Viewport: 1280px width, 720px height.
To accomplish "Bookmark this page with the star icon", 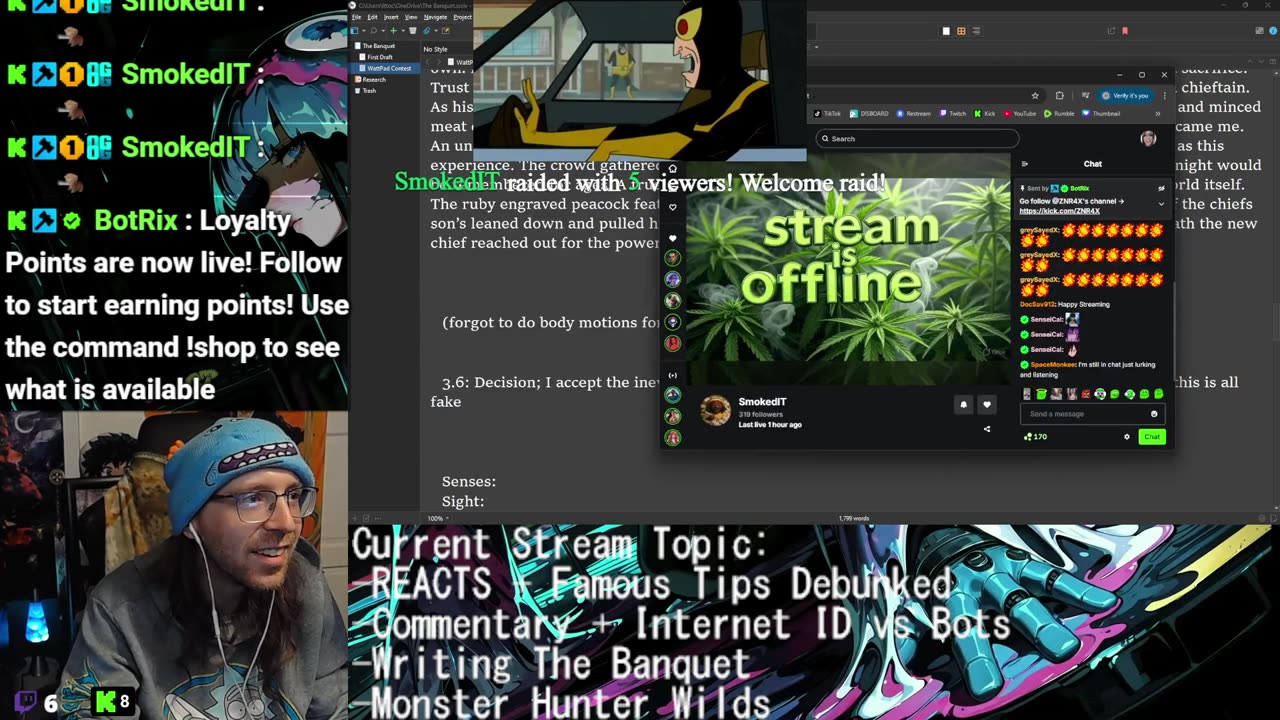I will click(x=1035, y=96).
